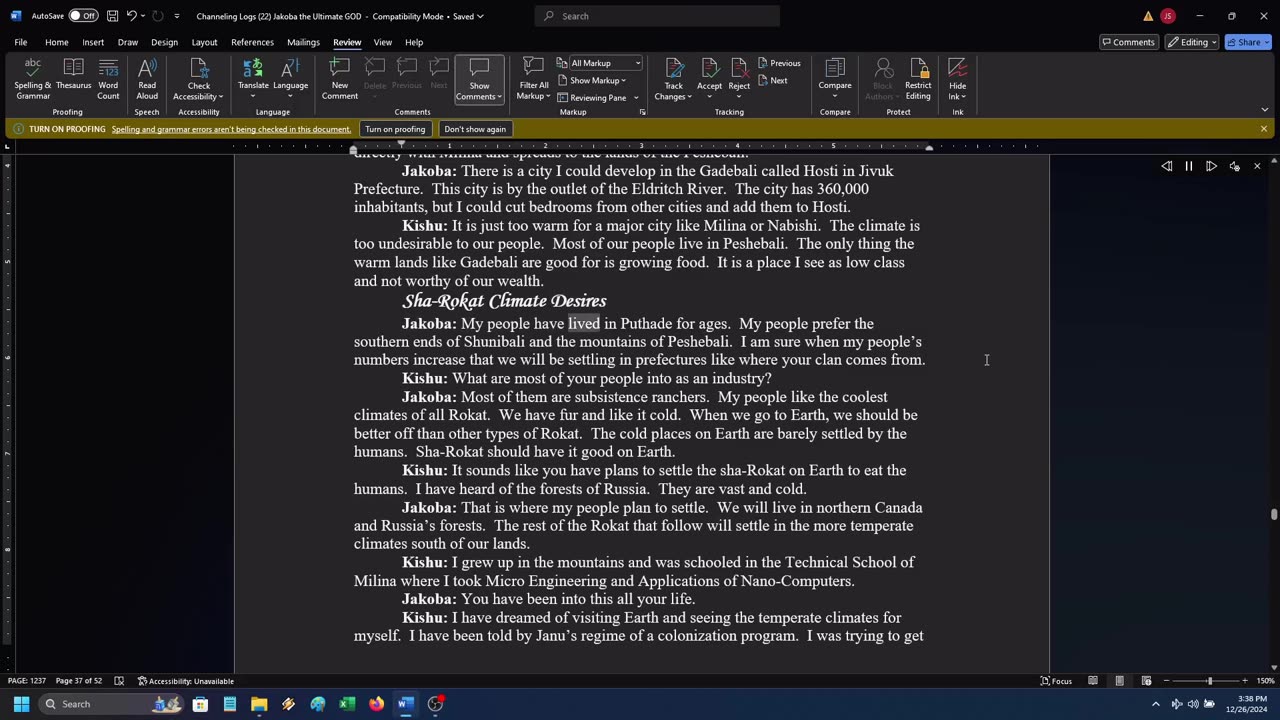Save the document with the floppy icon
This screenshot has height=720, width=1280.
113,16
